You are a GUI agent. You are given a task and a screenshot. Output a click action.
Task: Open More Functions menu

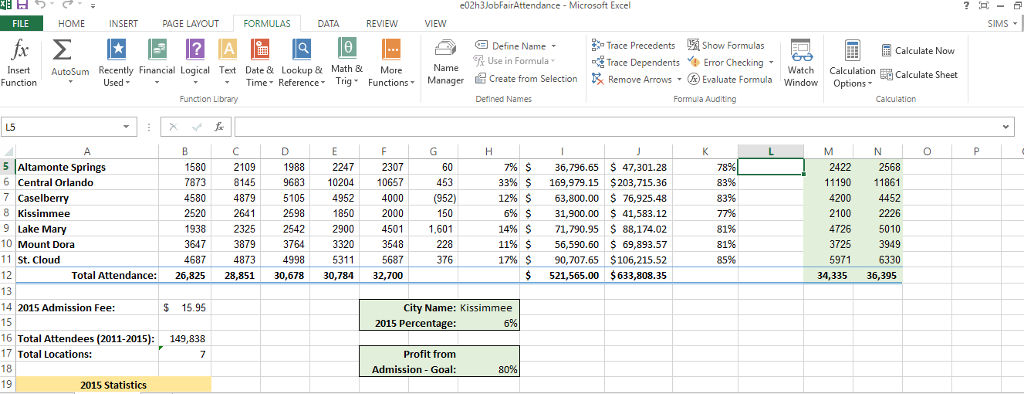click(391, 63)
